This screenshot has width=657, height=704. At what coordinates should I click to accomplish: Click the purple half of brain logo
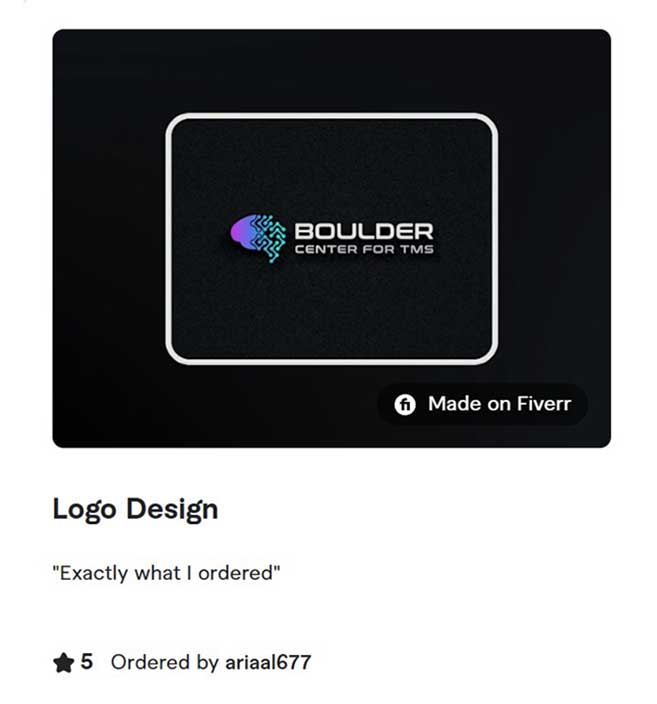click(x=243, y=232)
